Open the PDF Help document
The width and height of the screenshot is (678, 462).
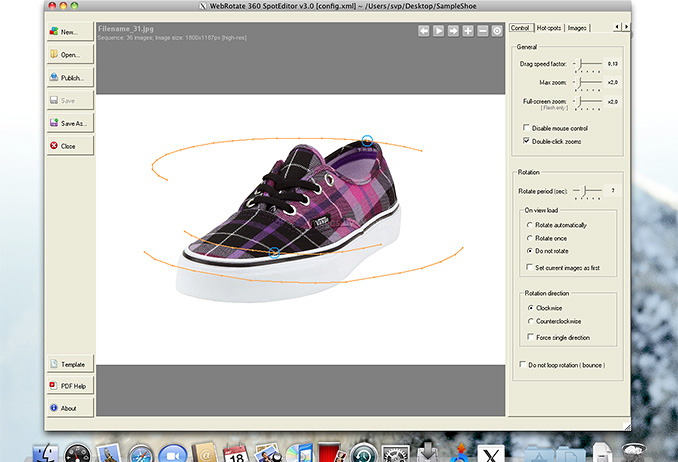pos(70,386)
